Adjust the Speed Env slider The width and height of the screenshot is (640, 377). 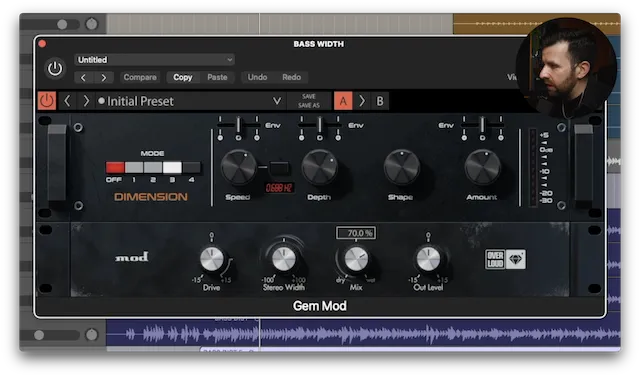click(x=238, y=125)
